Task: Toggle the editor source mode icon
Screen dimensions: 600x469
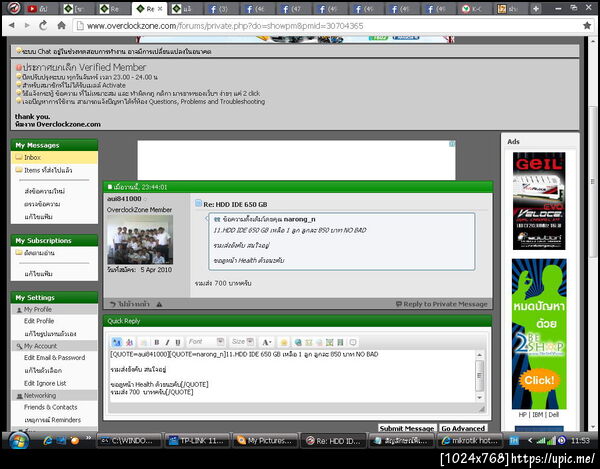Action: pyautogui.click(x=116, y=342)
